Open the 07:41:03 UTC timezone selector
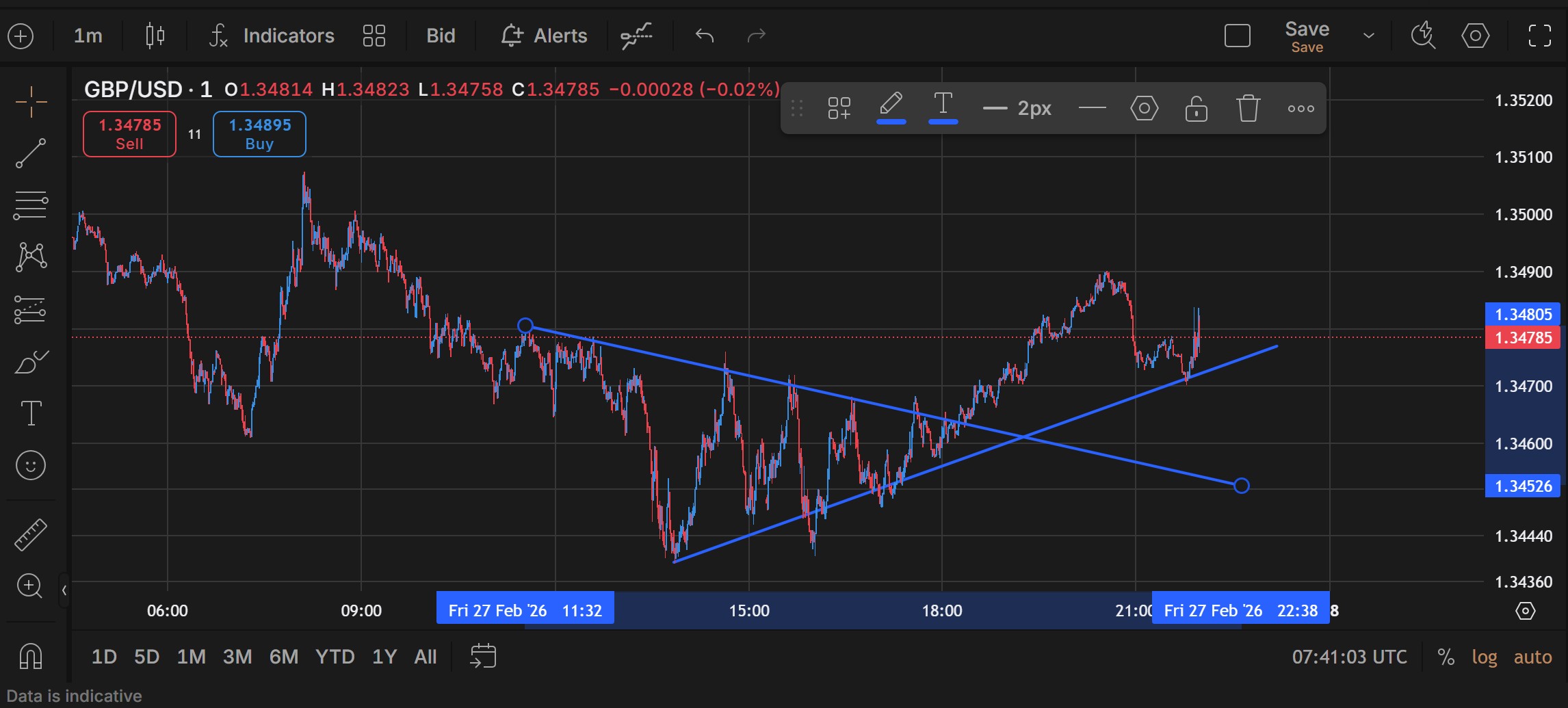The width and height of the screenshot is (1568, 708). point(1350,657)
